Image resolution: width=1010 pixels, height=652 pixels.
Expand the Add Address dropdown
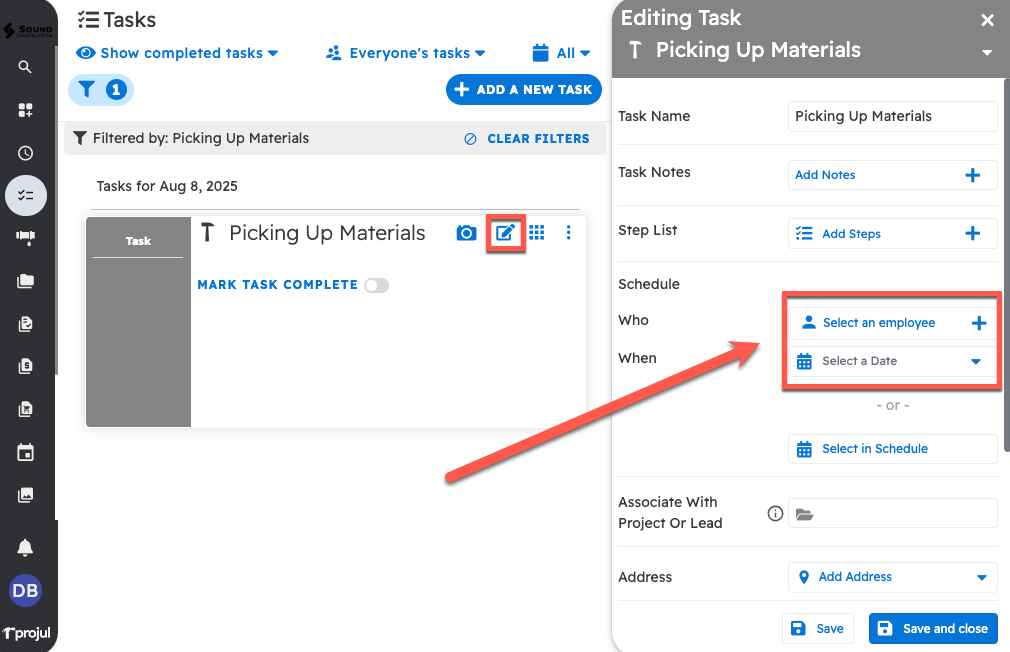coord(891,577)
